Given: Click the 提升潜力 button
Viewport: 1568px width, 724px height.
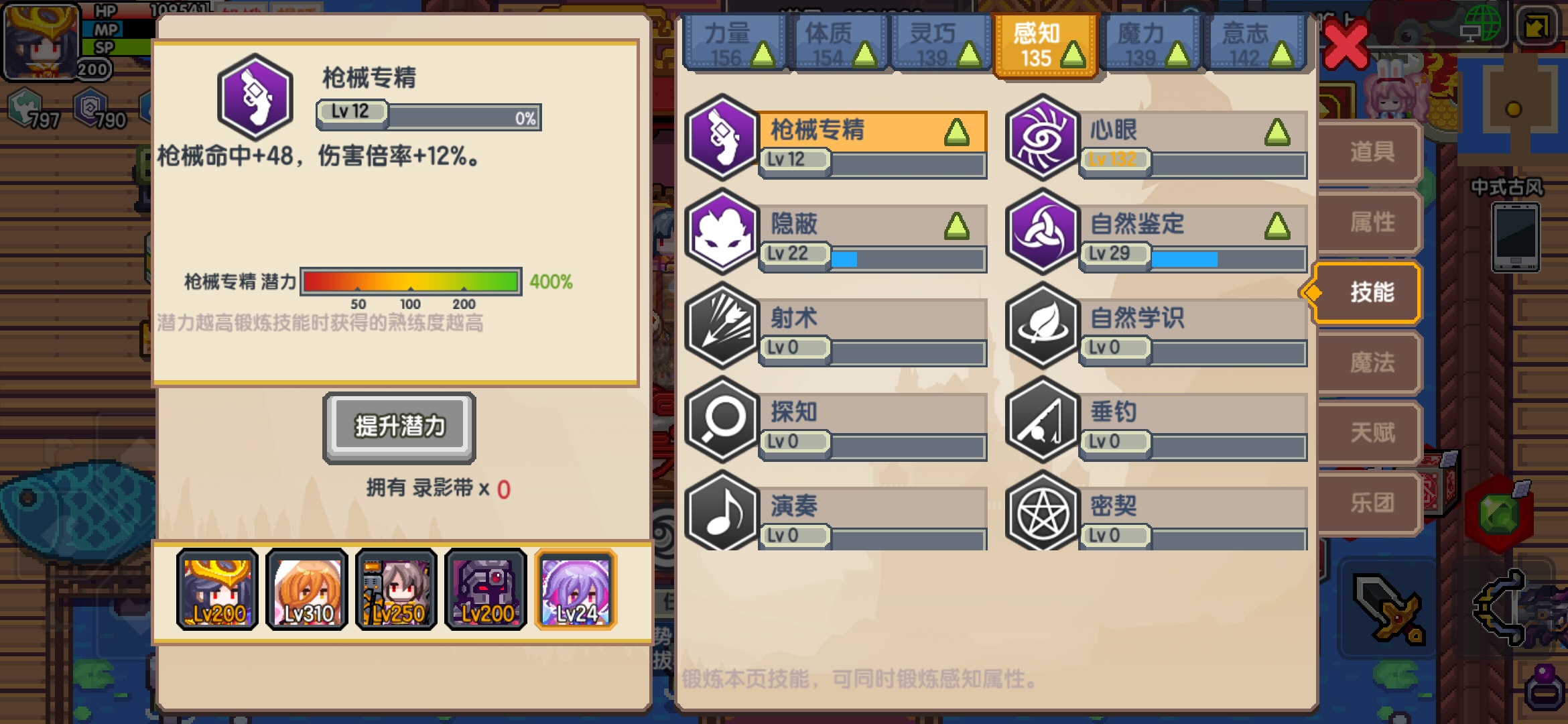Looking at the screenshot, I should click(x=399, y=427).
